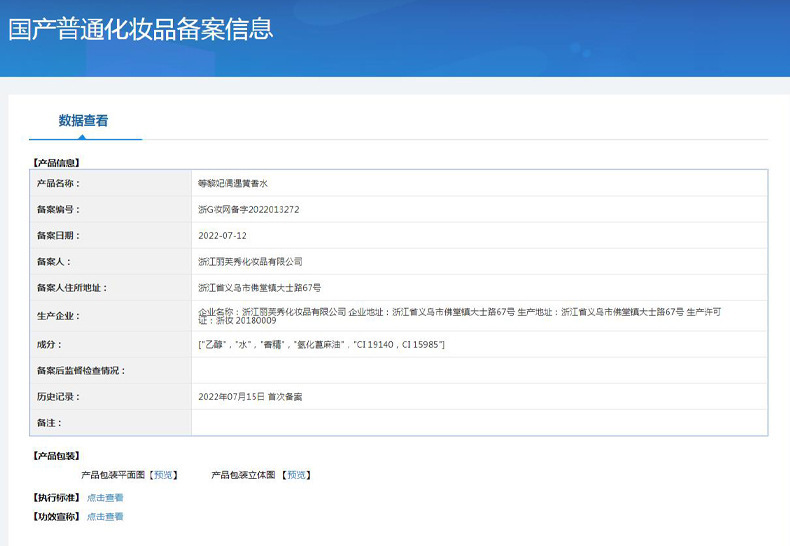The width and height of the screenshot is (790, 546).
Task: Select the page title 国产普通化妆品备案信息
Action: 141,29
